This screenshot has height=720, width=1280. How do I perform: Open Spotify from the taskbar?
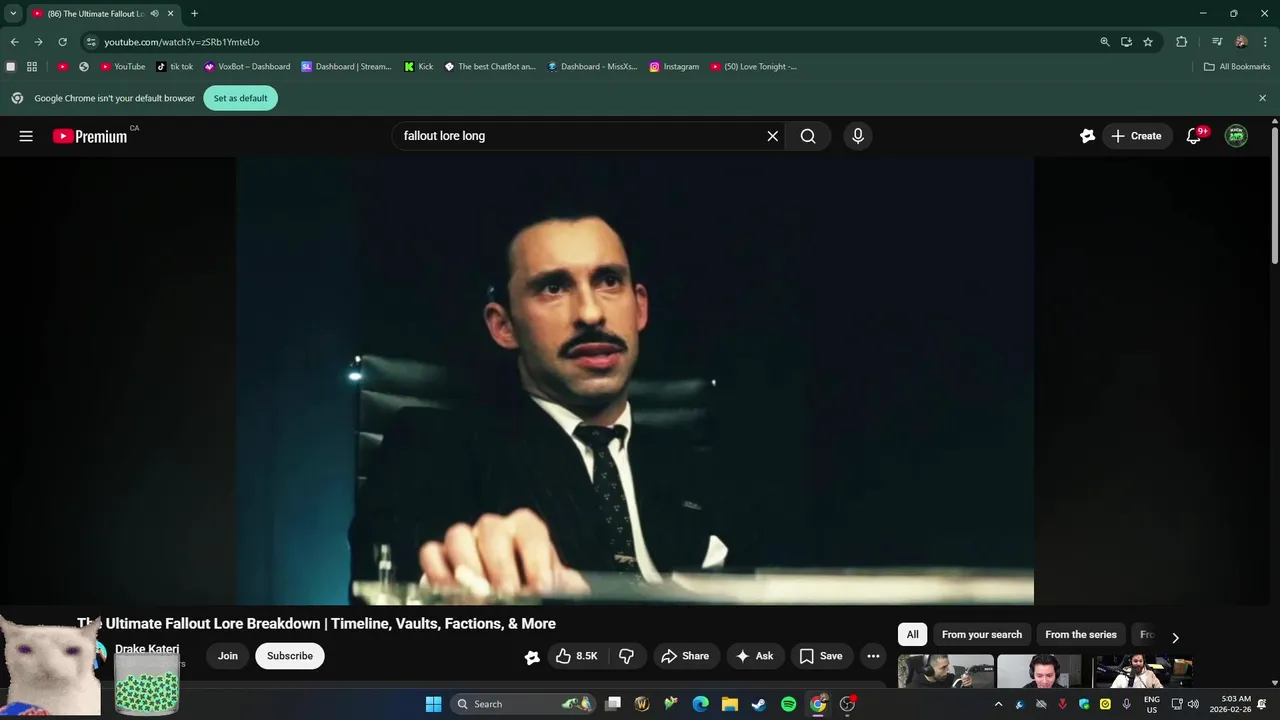click(788, 704)
